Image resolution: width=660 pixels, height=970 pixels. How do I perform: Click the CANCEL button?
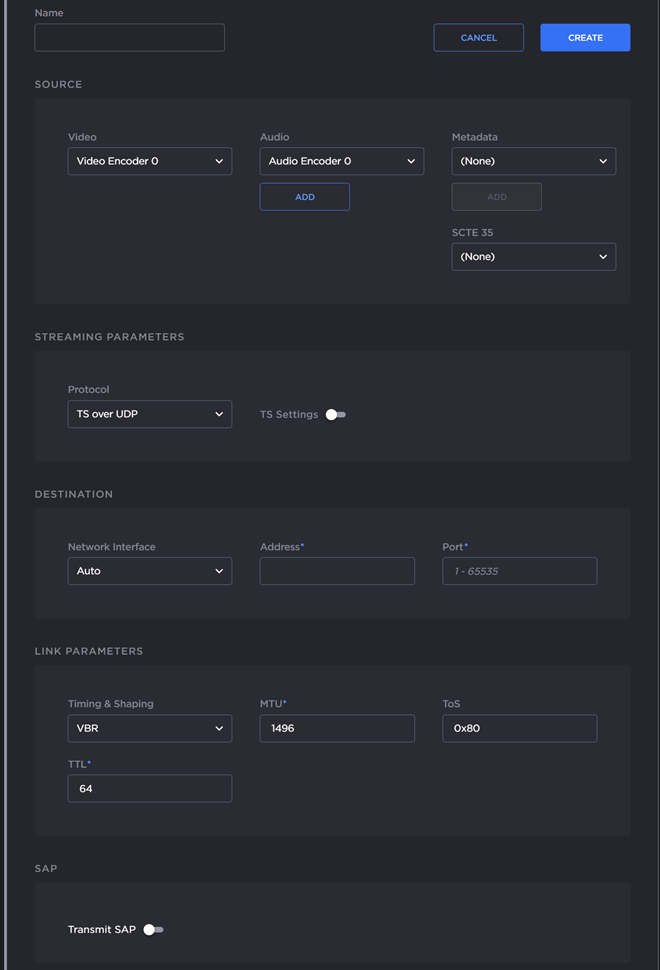(x=478, y=37)
